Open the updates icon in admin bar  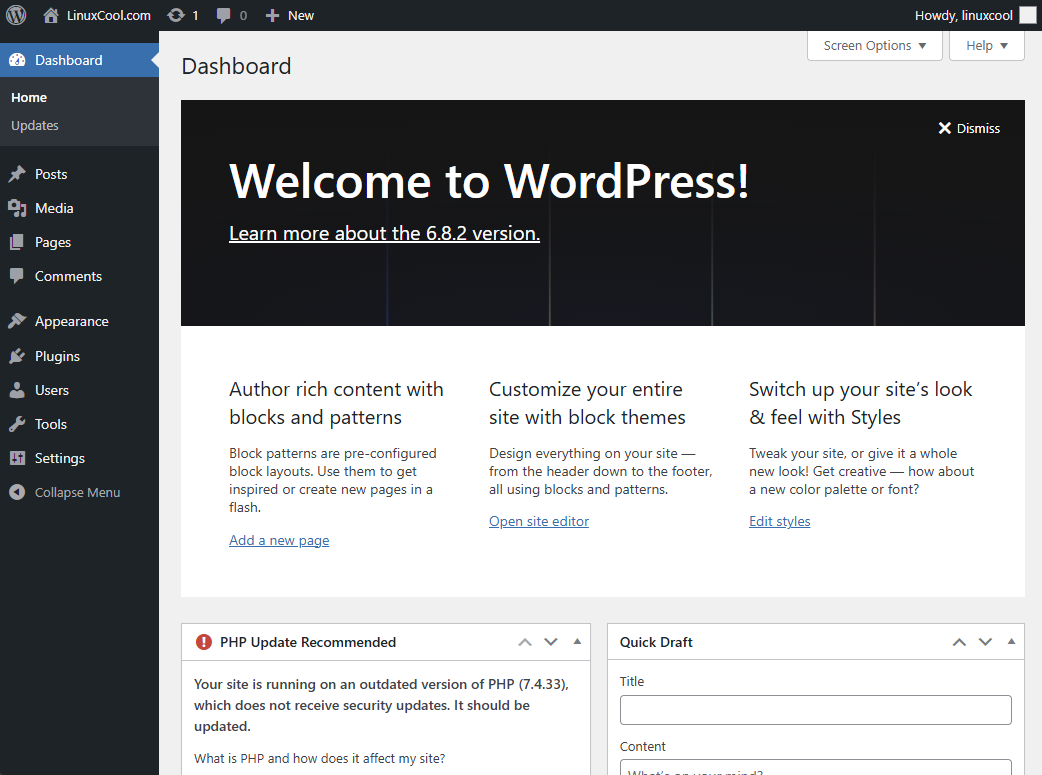[x=176, y=15]
